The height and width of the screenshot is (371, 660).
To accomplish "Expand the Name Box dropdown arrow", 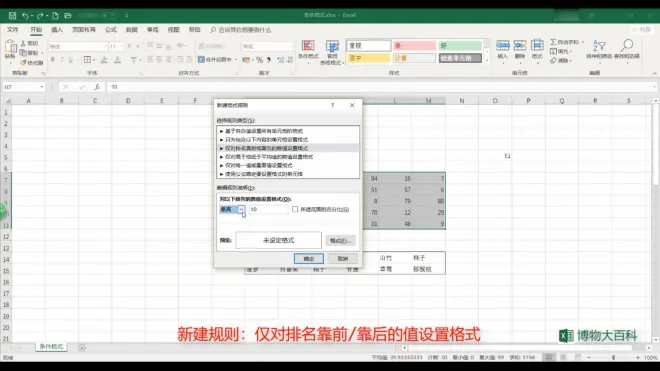I will [42, 87].
